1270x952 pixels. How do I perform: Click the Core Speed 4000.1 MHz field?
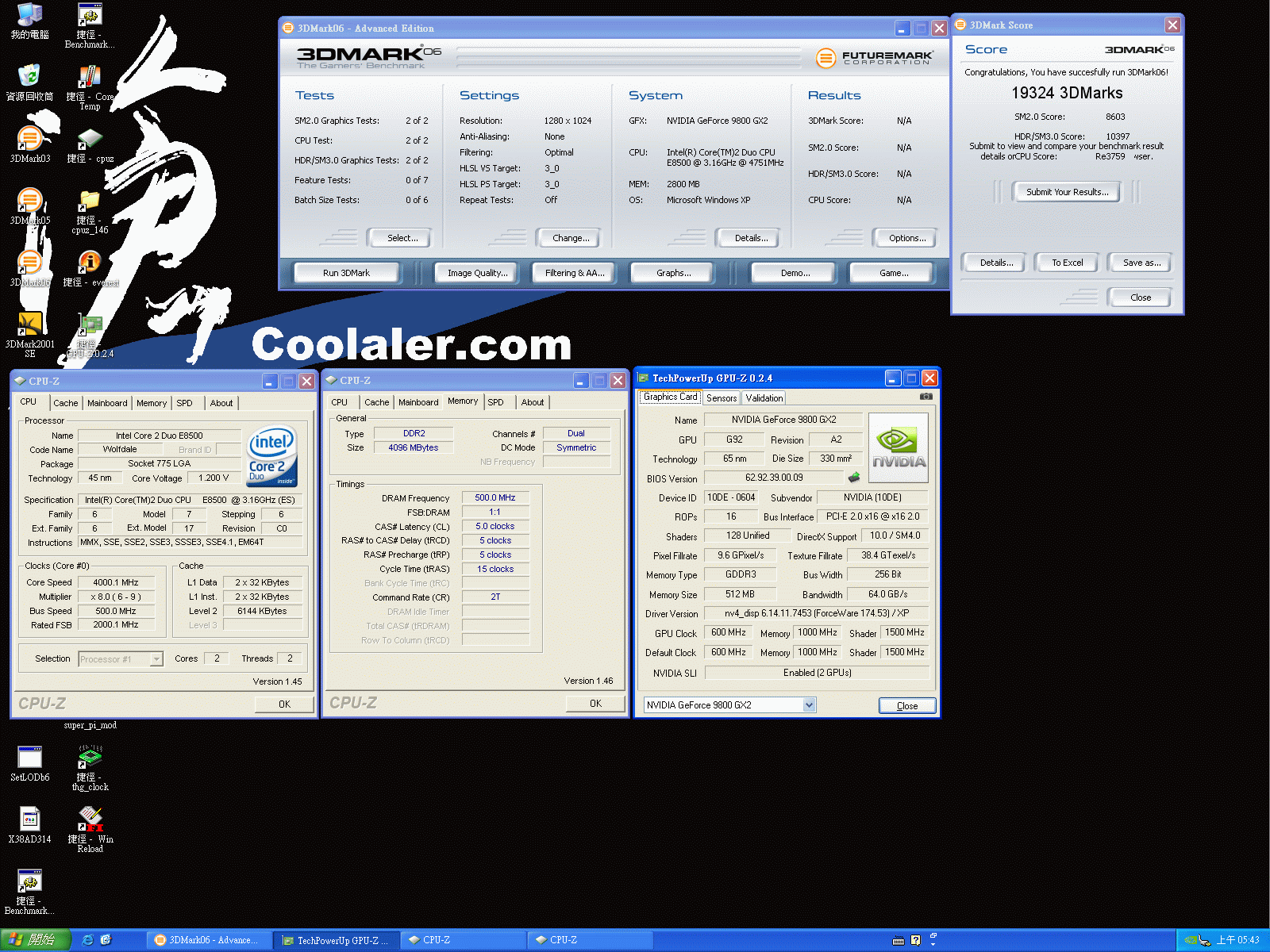click(116, 582)
